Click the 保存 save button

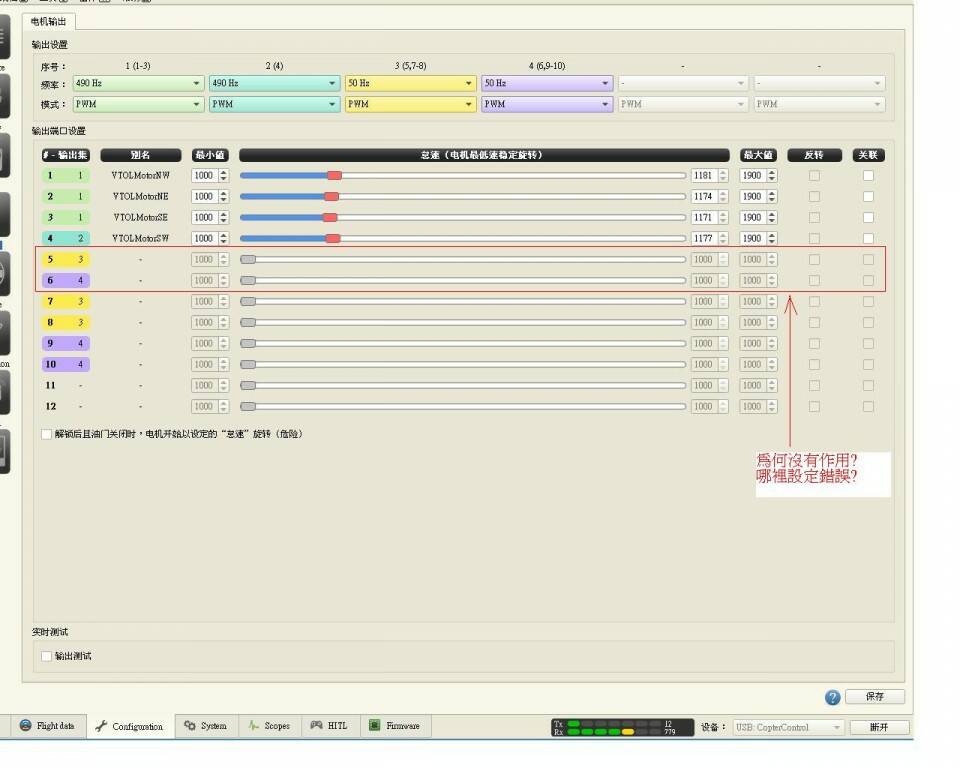click(874, 696)
